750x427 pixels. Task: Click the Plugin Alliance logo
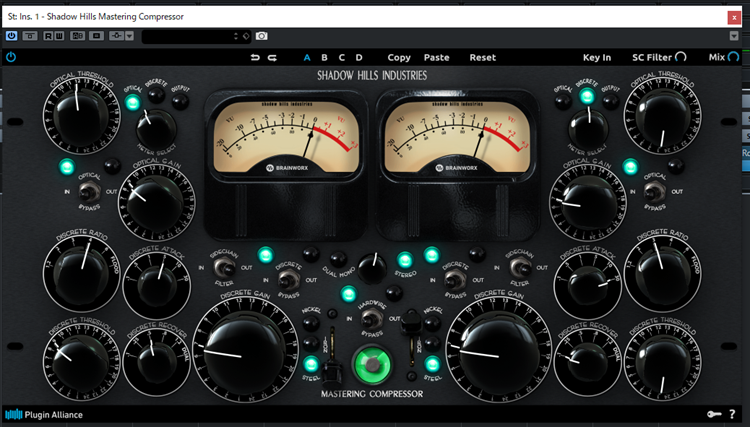click(44, 414)
